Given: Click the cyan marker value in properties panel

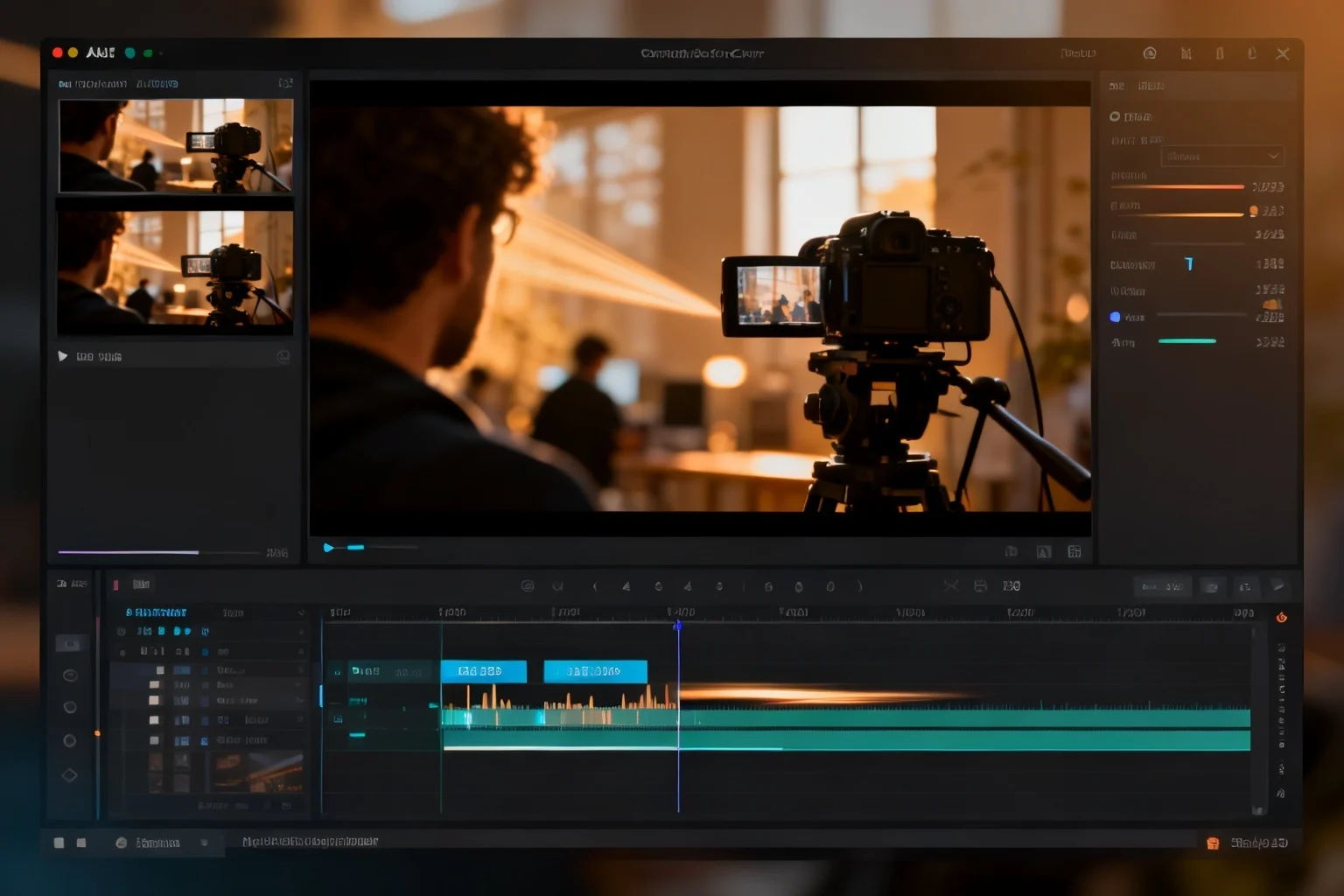Looking at the screenshot, I should pos(1188,263).
